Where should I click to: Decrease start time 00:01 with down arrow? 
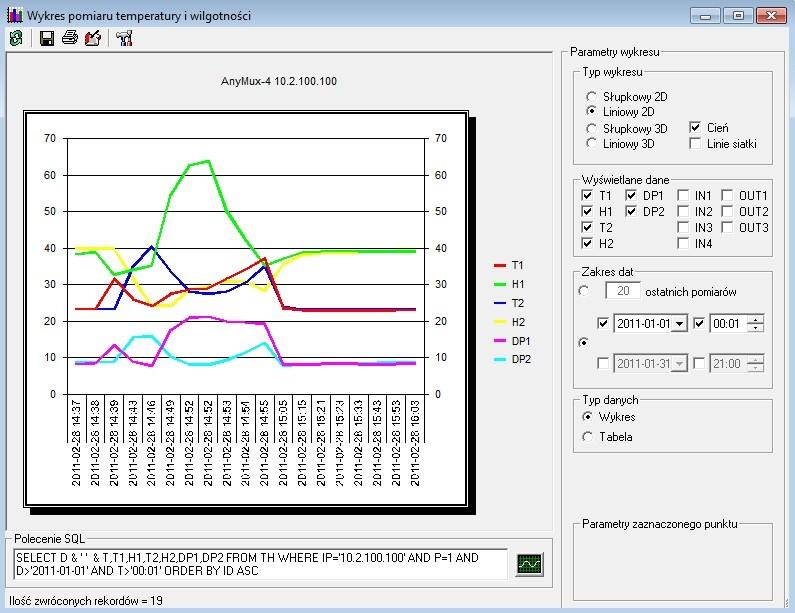(755, 328)
